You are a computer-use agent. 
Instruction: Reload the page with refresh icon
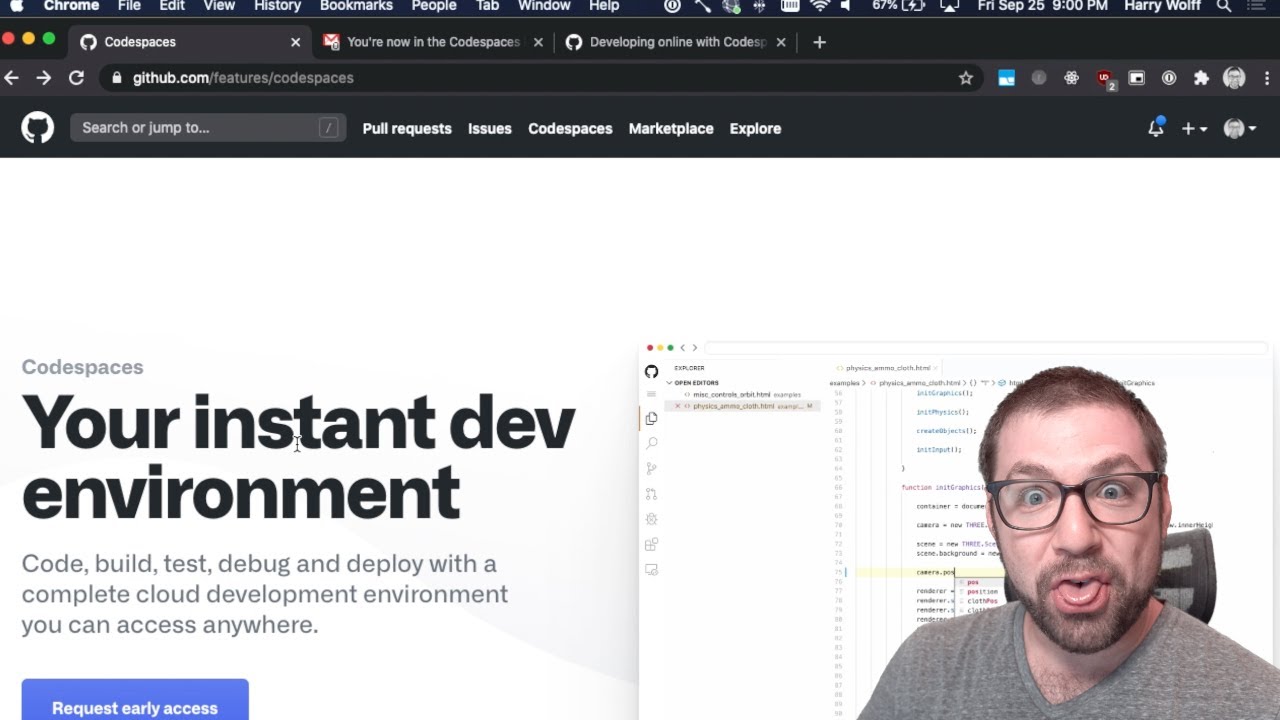tap(76, 78)
